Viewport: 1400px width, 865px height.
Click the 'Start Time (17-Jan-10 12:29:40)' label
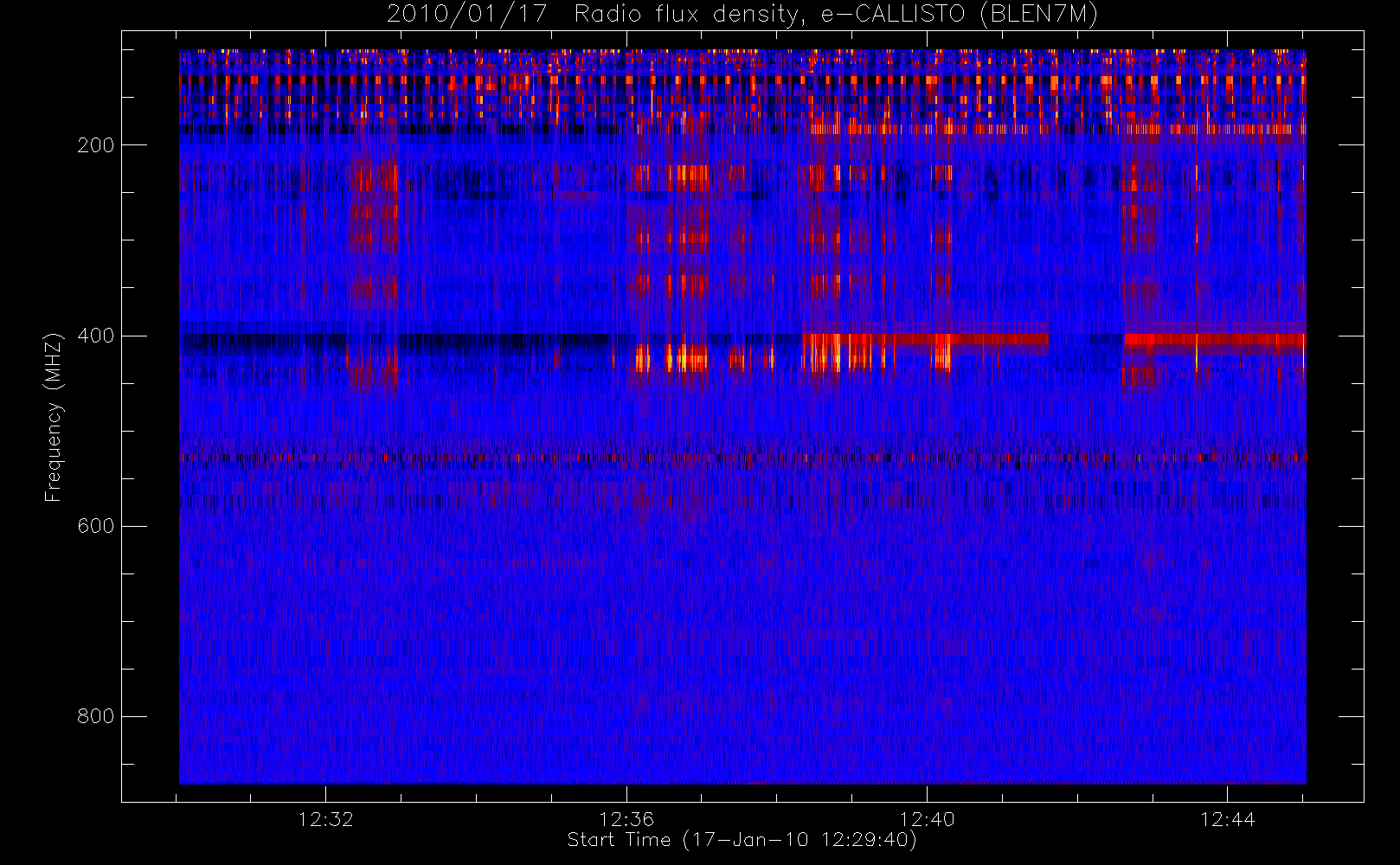[x=742, y=840]
